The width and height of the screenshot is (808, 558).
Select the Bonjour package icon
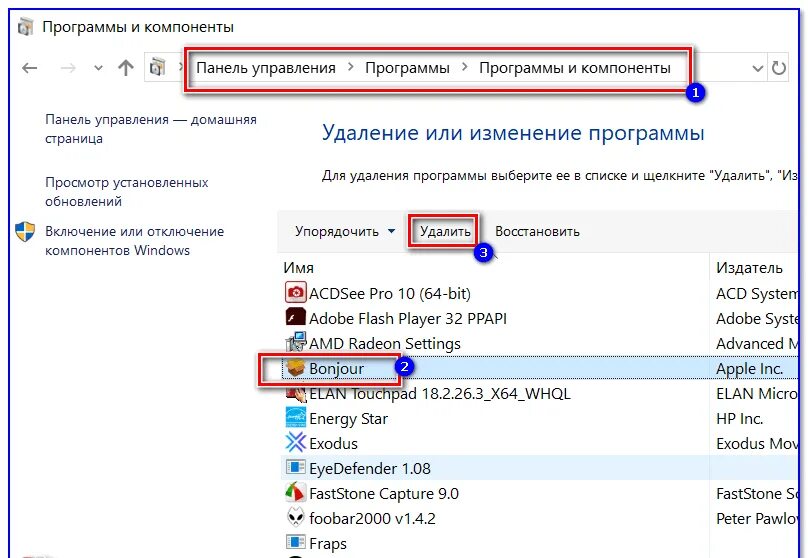(x=295, y=368)
